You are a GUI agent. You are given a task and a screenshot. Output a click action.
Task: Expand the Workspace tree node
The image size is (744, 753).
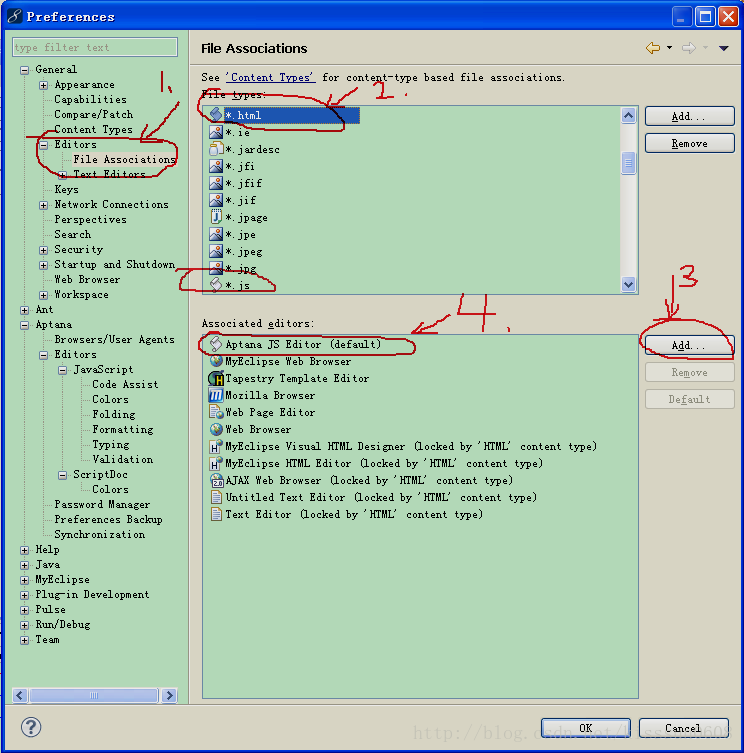pos(43,295)
